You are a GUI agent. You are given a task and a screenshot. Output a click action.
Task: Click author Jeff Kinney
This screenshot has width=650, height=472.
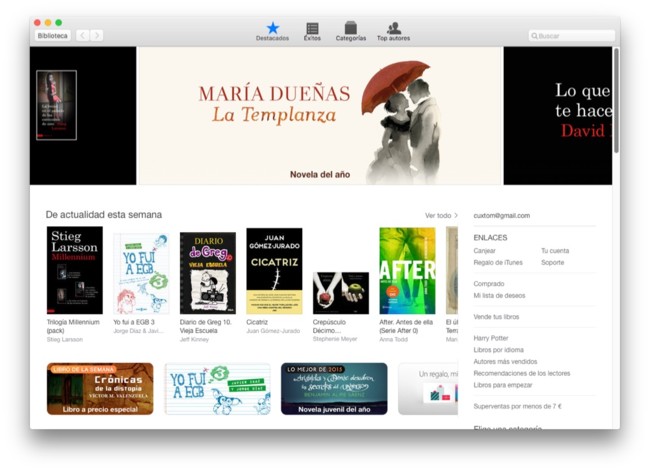pos(194,339)
